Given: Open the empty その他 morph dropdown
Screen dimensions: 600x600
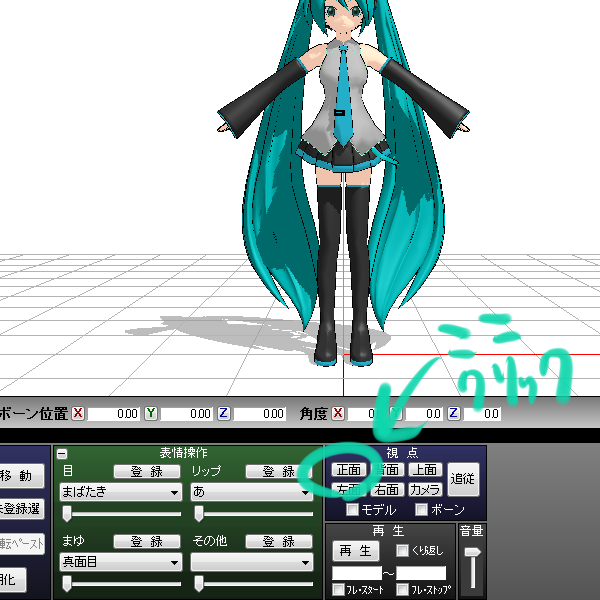Looking at the screenshot, I should pos(252,562).
